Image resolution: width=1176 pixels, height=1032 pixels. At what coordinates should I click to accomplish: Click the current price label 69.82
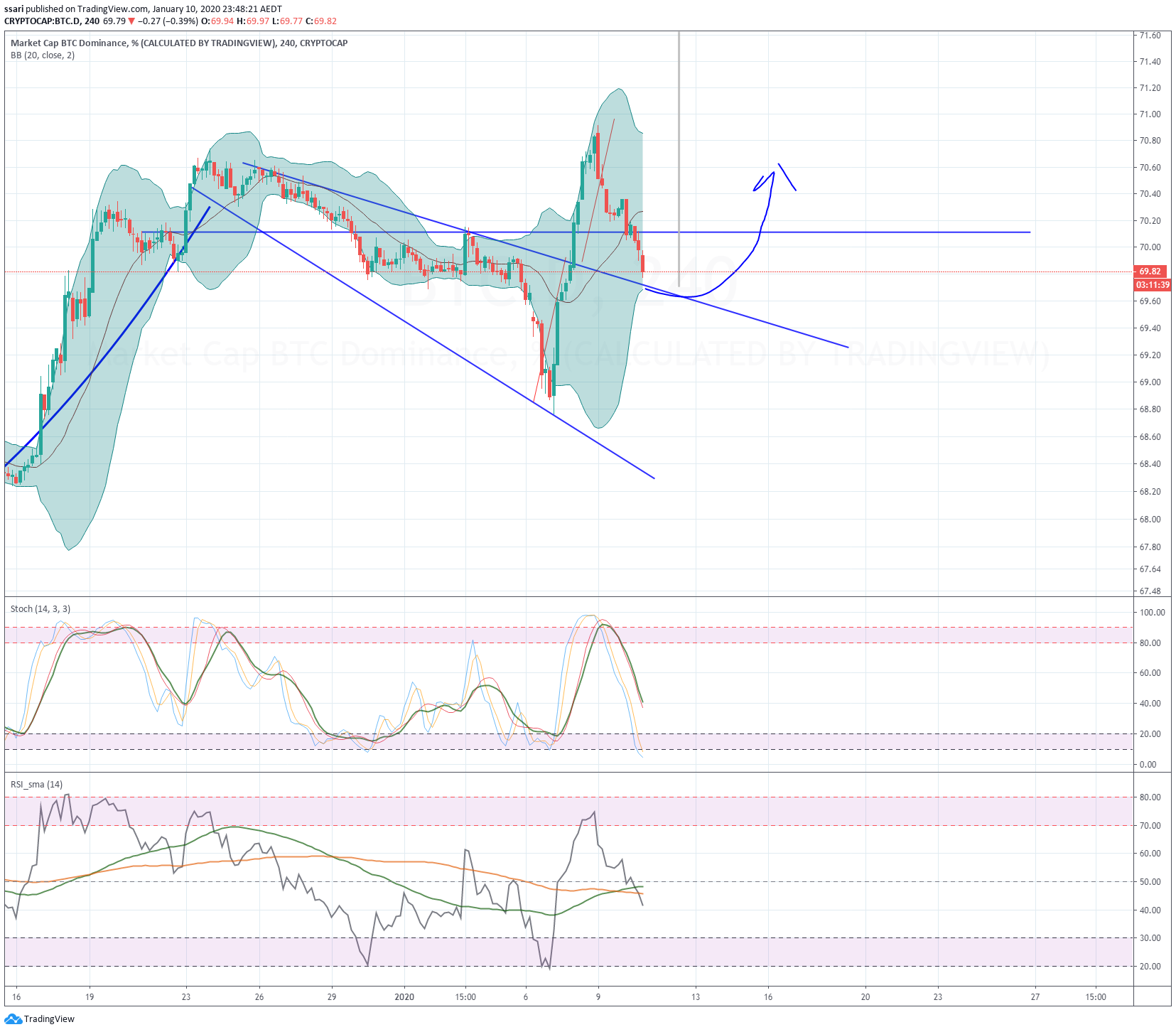(x=1150, y=272)
